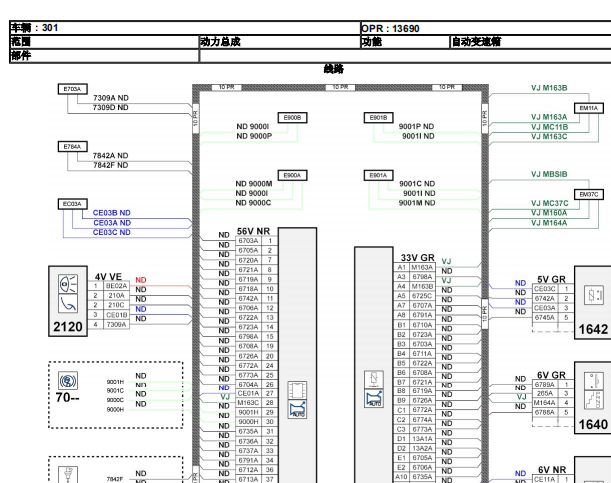Click the ABS-style circular icon in box 70--
Screen dimensions: 611x483
point(68,381)
